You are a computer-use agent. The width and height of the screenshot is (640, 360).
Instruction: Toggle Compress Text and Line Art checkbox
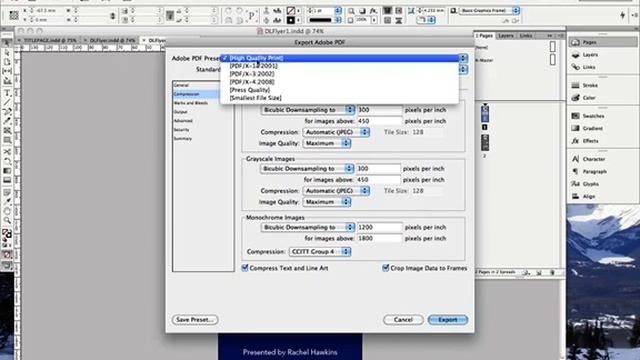pos(245,268)
